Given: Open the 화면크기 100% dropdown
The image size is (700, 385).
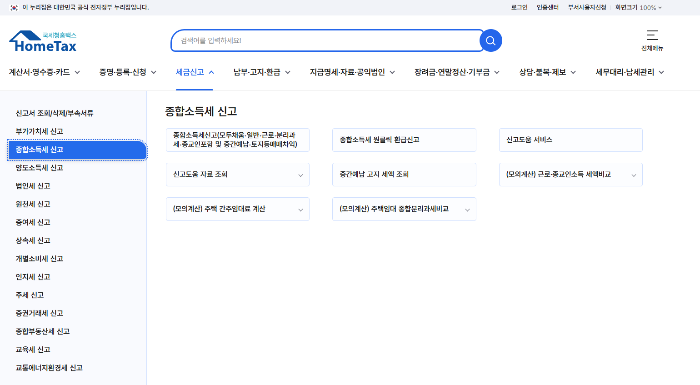Looking at the screenshot, I should pyautogui.click(x=638, y=8).
